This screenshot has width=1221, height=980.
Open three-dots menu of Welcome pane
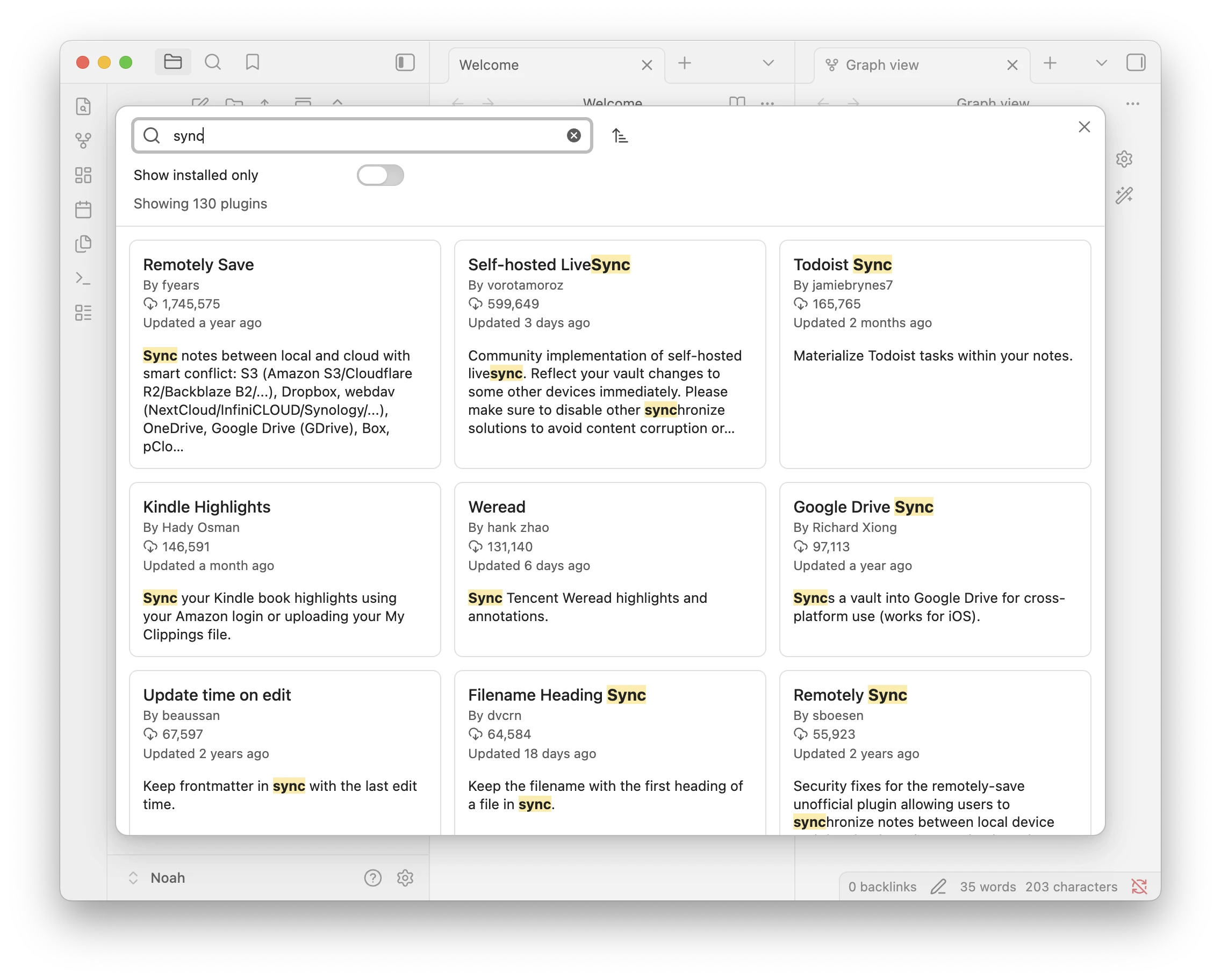point(767,104)
